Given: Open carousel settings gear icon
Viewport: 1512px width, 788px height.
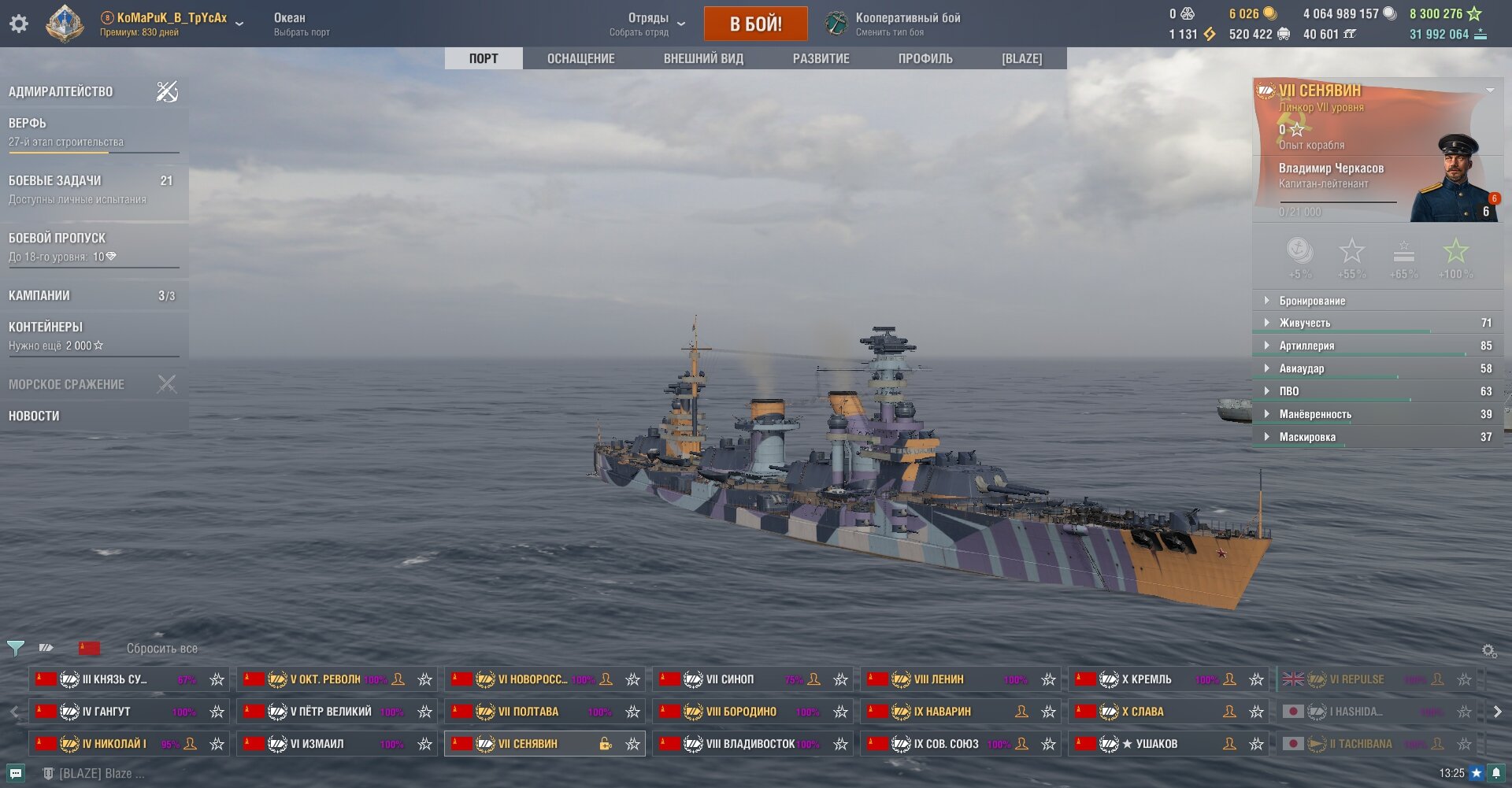Looking at the screenshot, I should 1488,651.
